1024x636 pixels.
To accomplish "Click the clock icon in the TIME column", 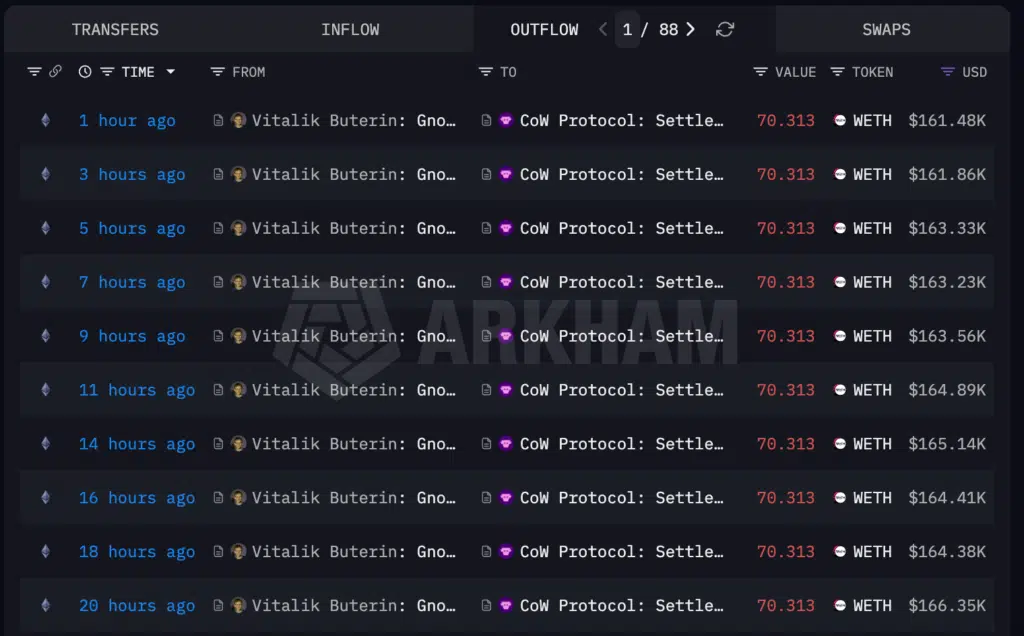I will tap(84, 71).
